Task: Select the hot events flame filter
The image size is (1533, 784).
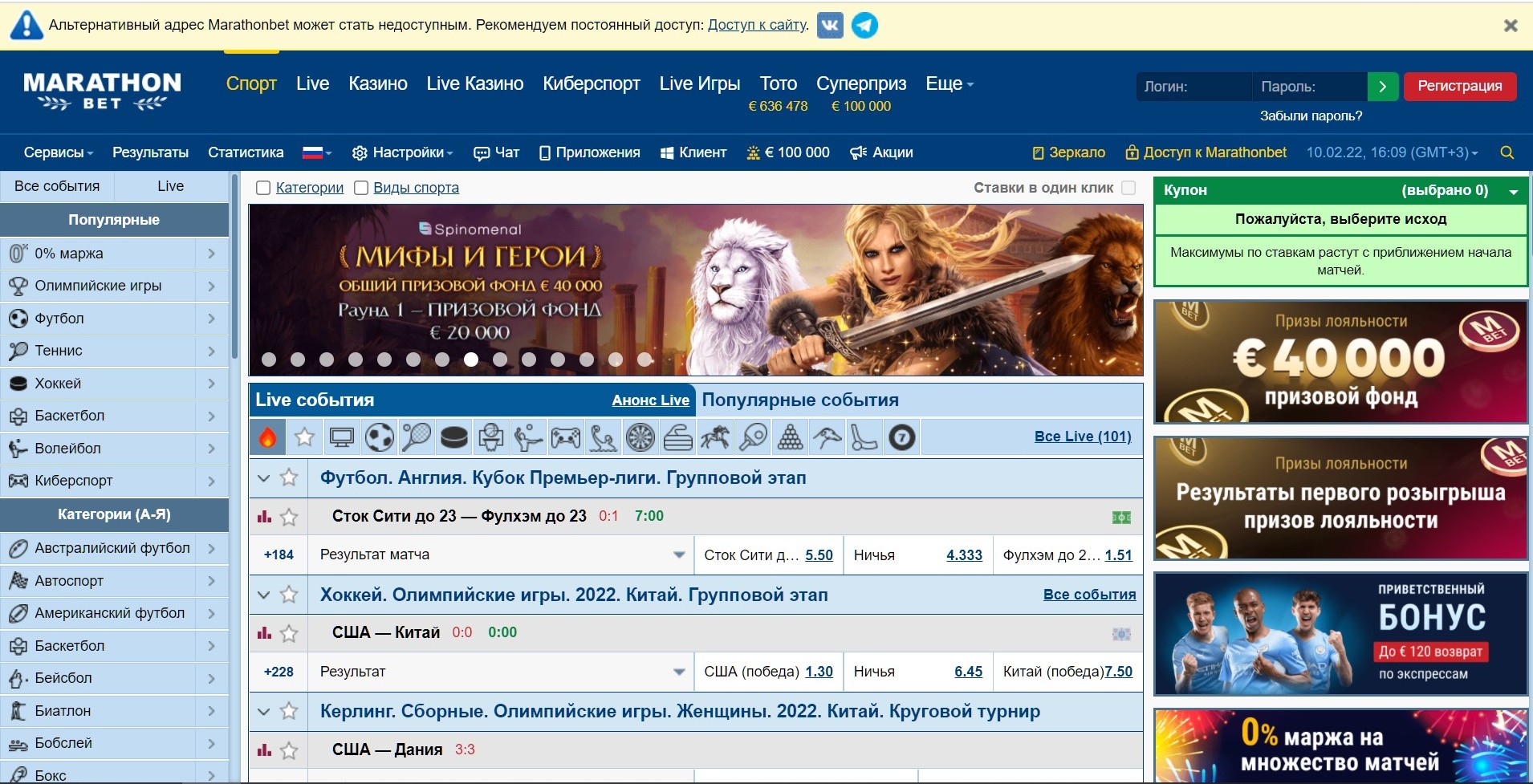Action: tap(267, 437)
